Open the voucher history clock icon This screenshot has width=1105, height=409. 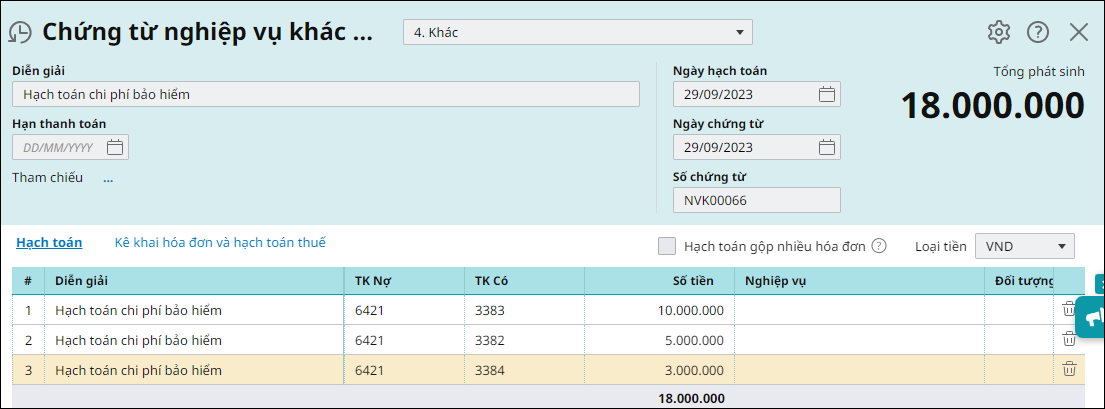pos(20,32)
